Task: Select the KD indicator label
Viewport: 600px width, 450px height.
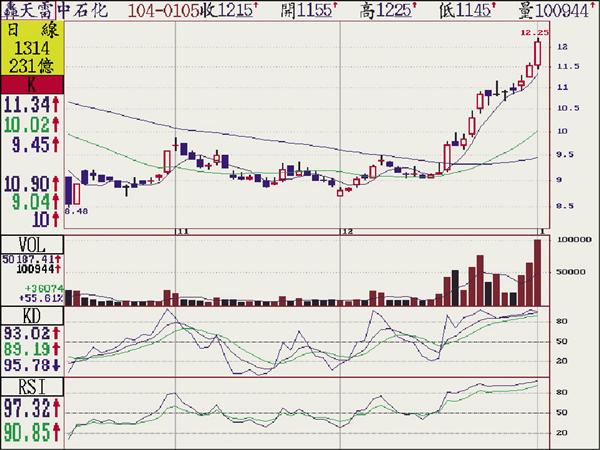Action: [x=32, y=316]
